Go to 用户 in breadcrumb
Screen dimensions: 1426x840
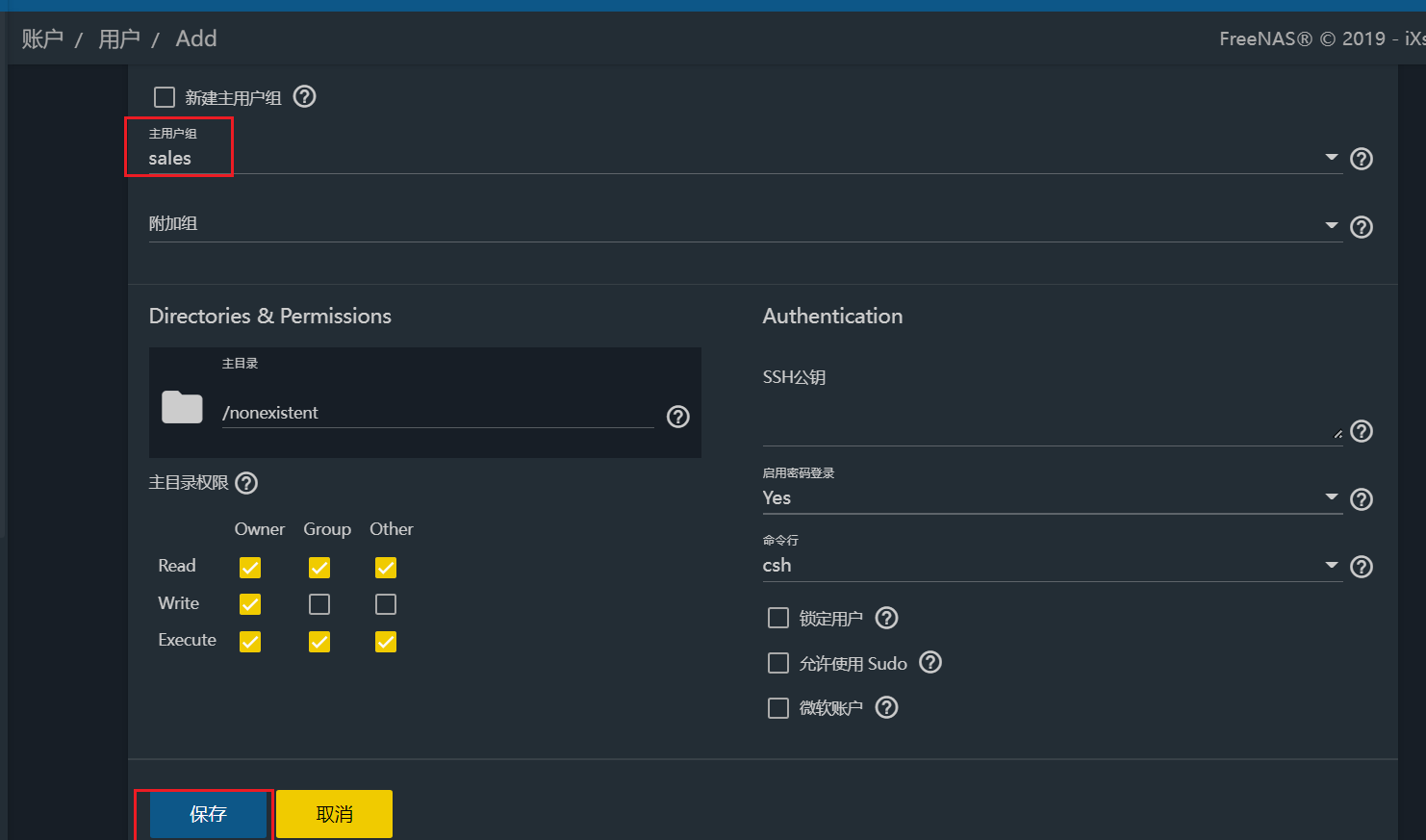point(119,38)
